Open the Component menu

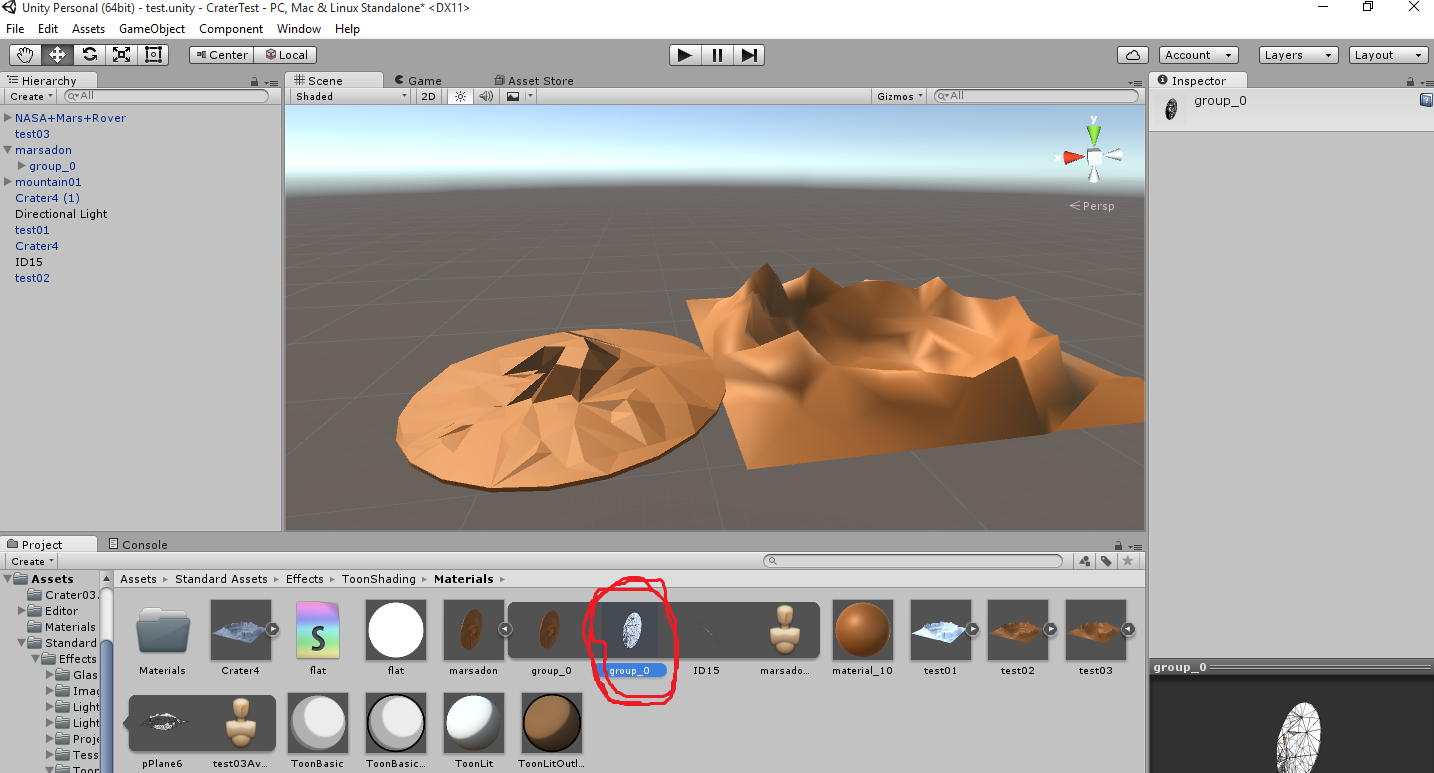point(231,29)
